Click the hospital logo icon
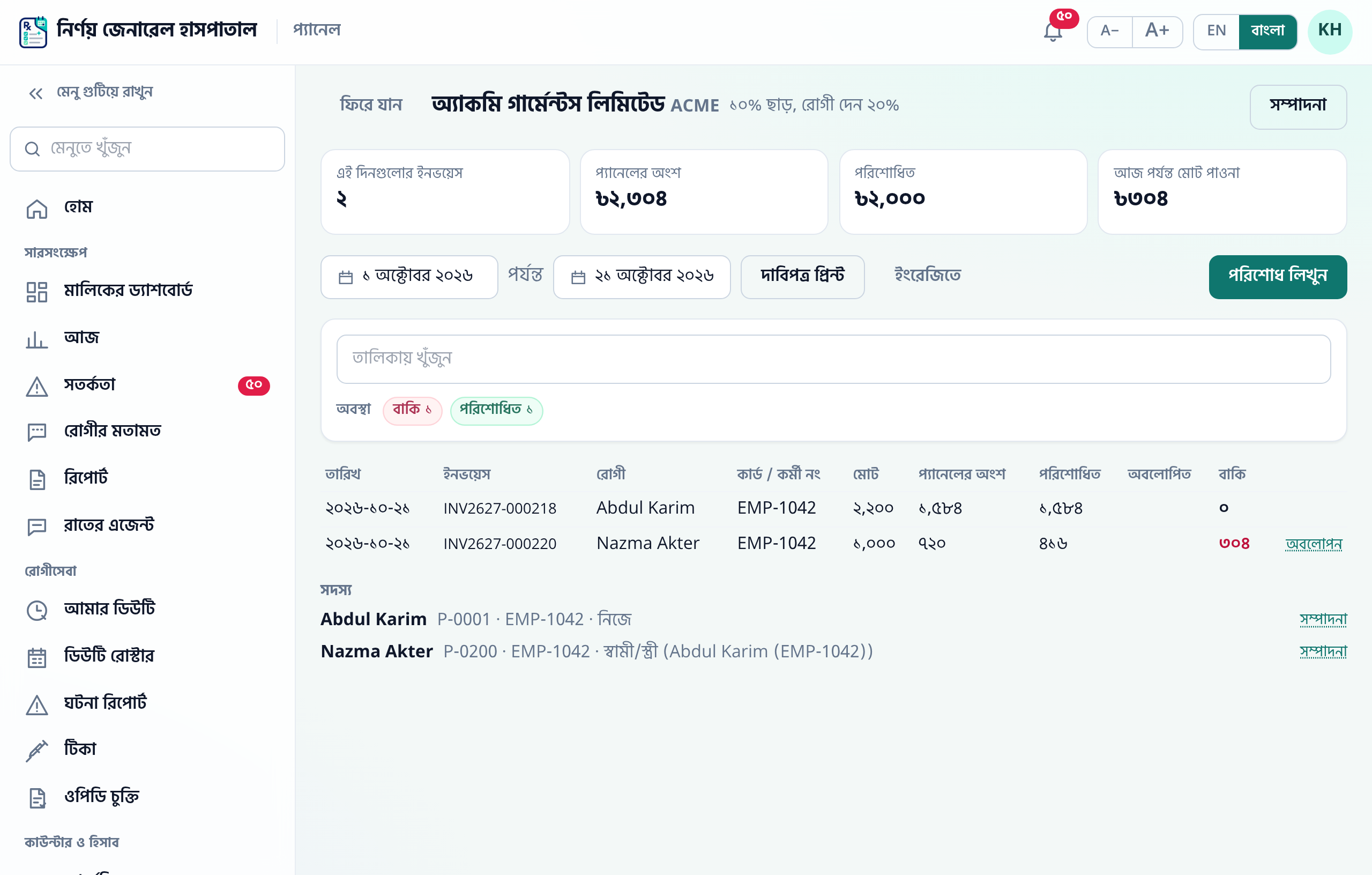 coord(33,32)
